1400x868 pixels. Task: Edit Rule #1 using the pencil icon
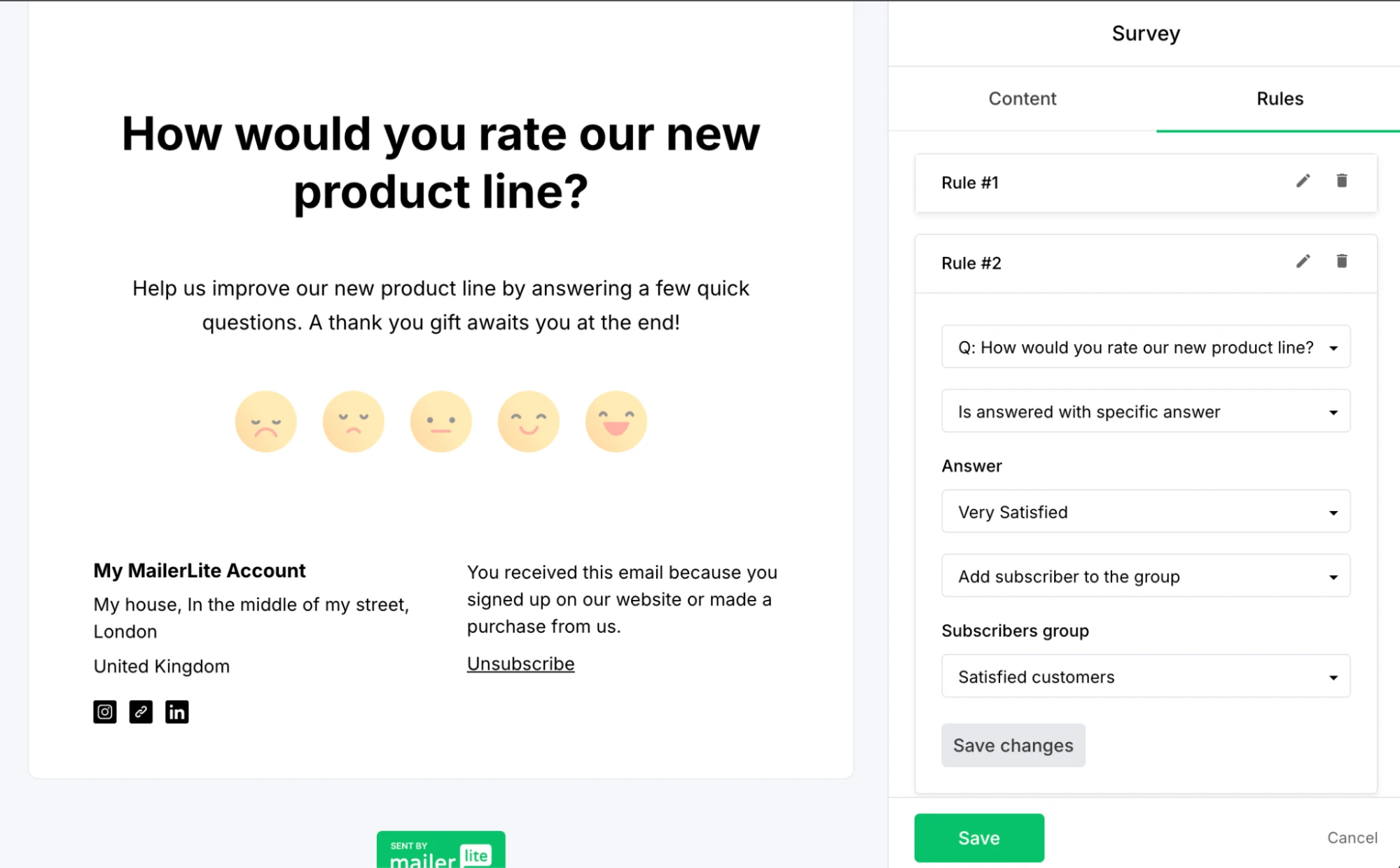1303,181
